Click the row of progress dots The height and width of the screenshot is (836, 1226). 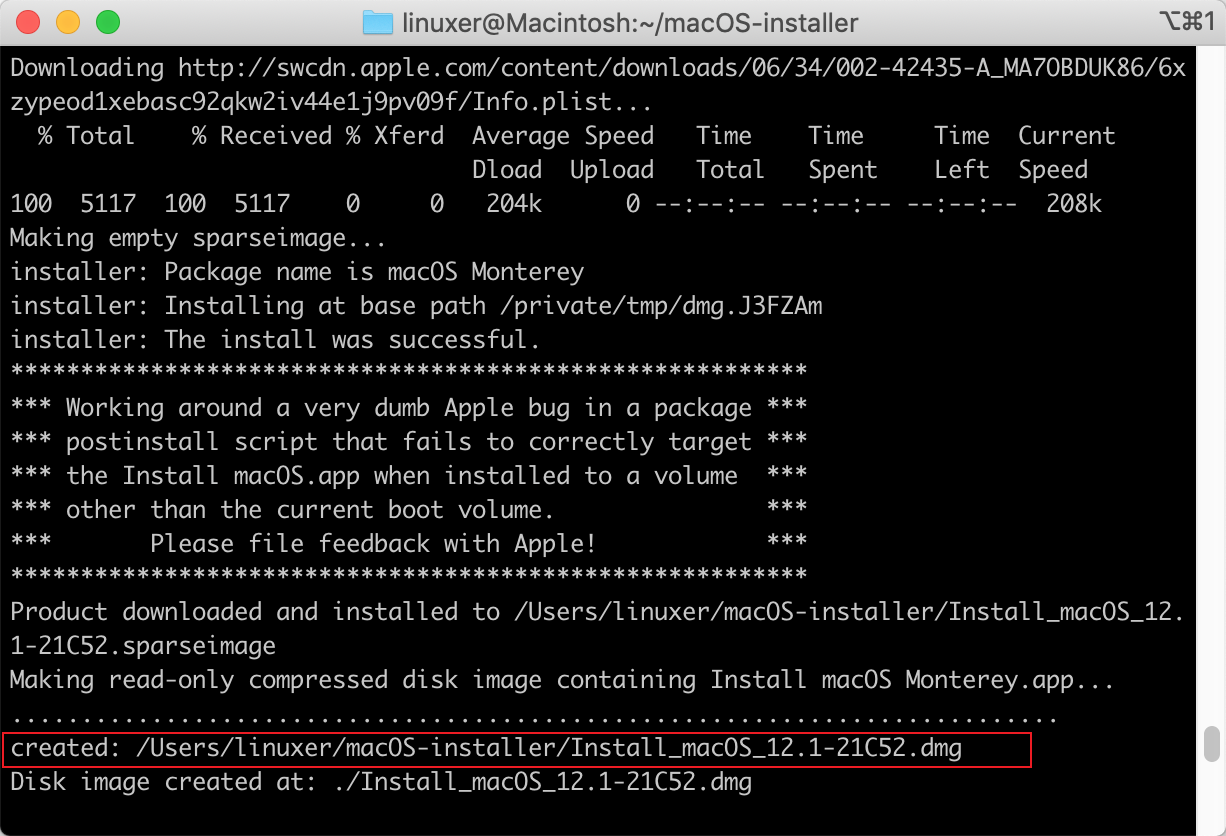click(x=533, y=714)
